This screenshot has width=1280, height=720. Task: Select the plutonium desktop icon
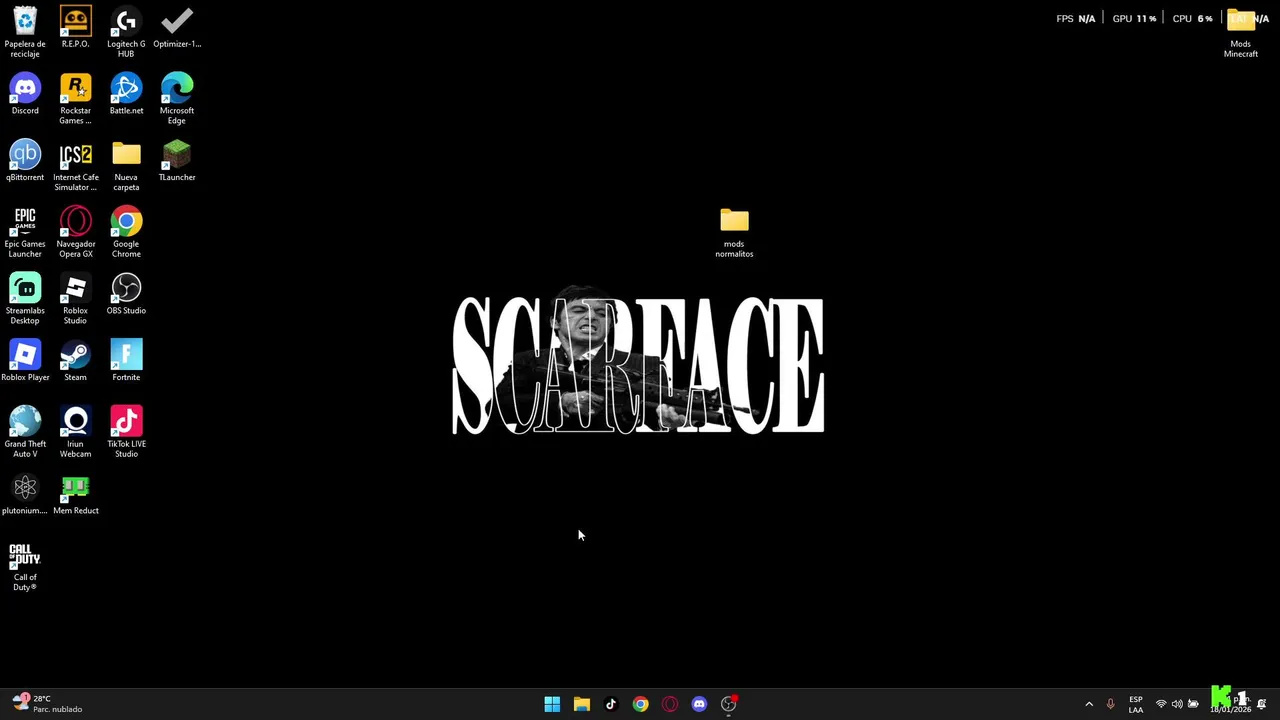pyautogui.click(x=25, y=494)
